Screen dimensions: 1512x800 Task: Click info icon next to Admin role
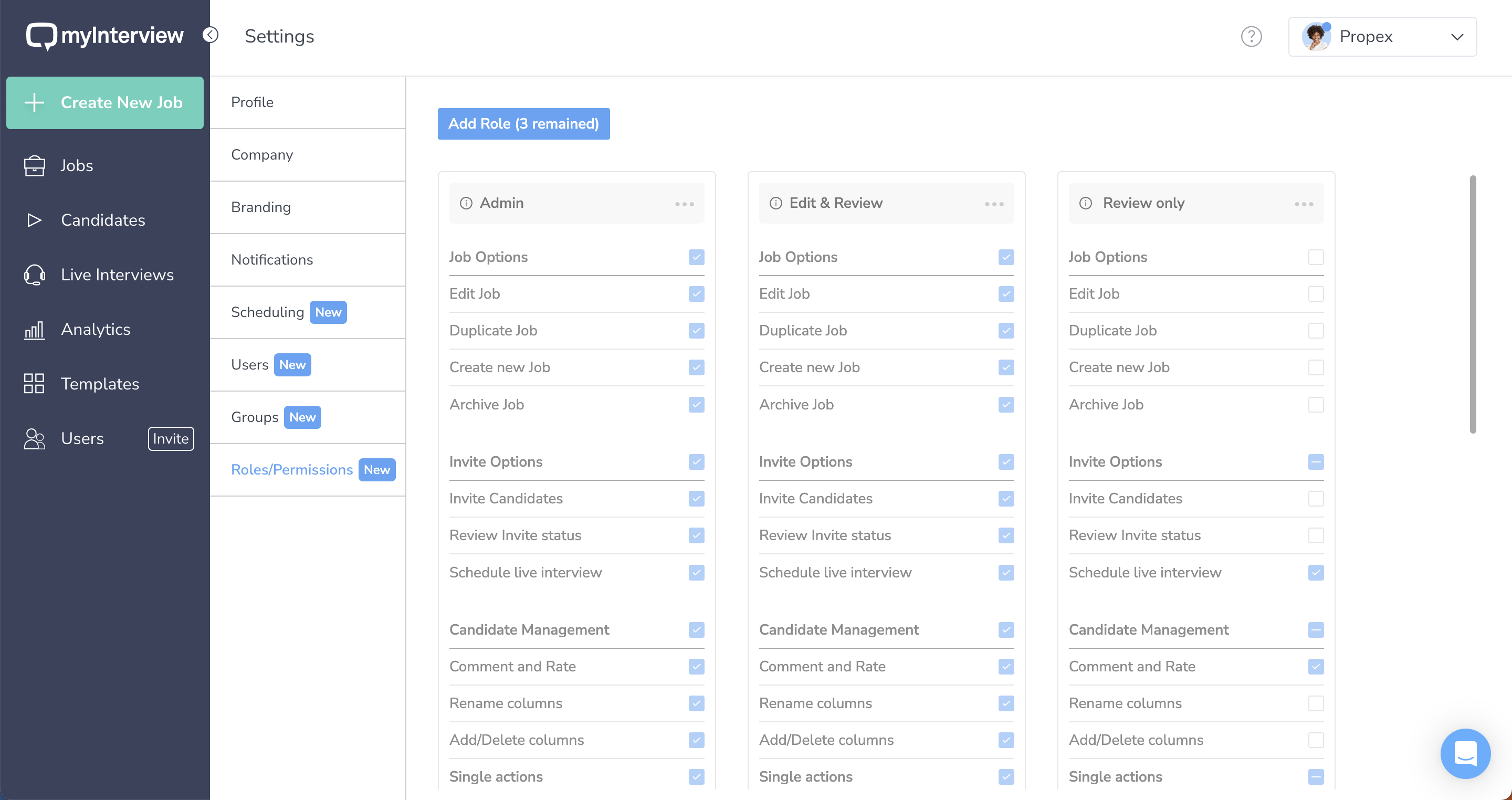[466, 203]
